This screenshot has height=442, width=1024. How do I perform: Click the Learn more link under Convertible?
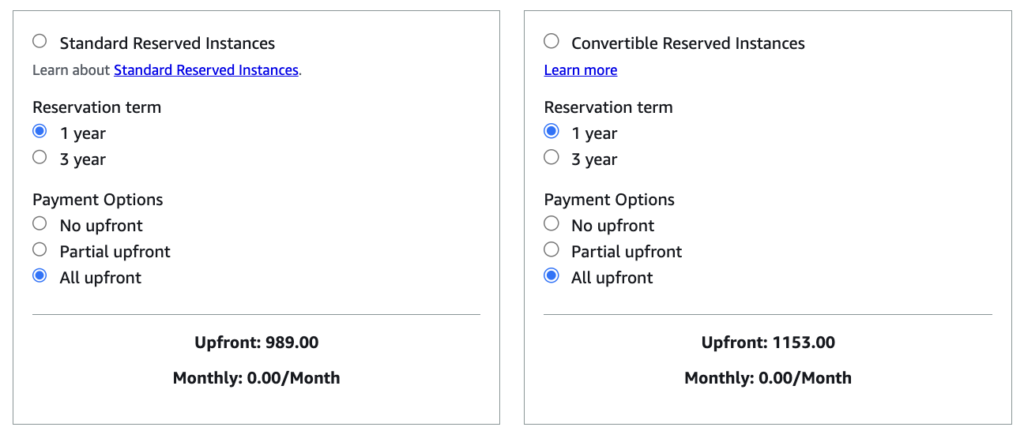click(x=581, y=71)
